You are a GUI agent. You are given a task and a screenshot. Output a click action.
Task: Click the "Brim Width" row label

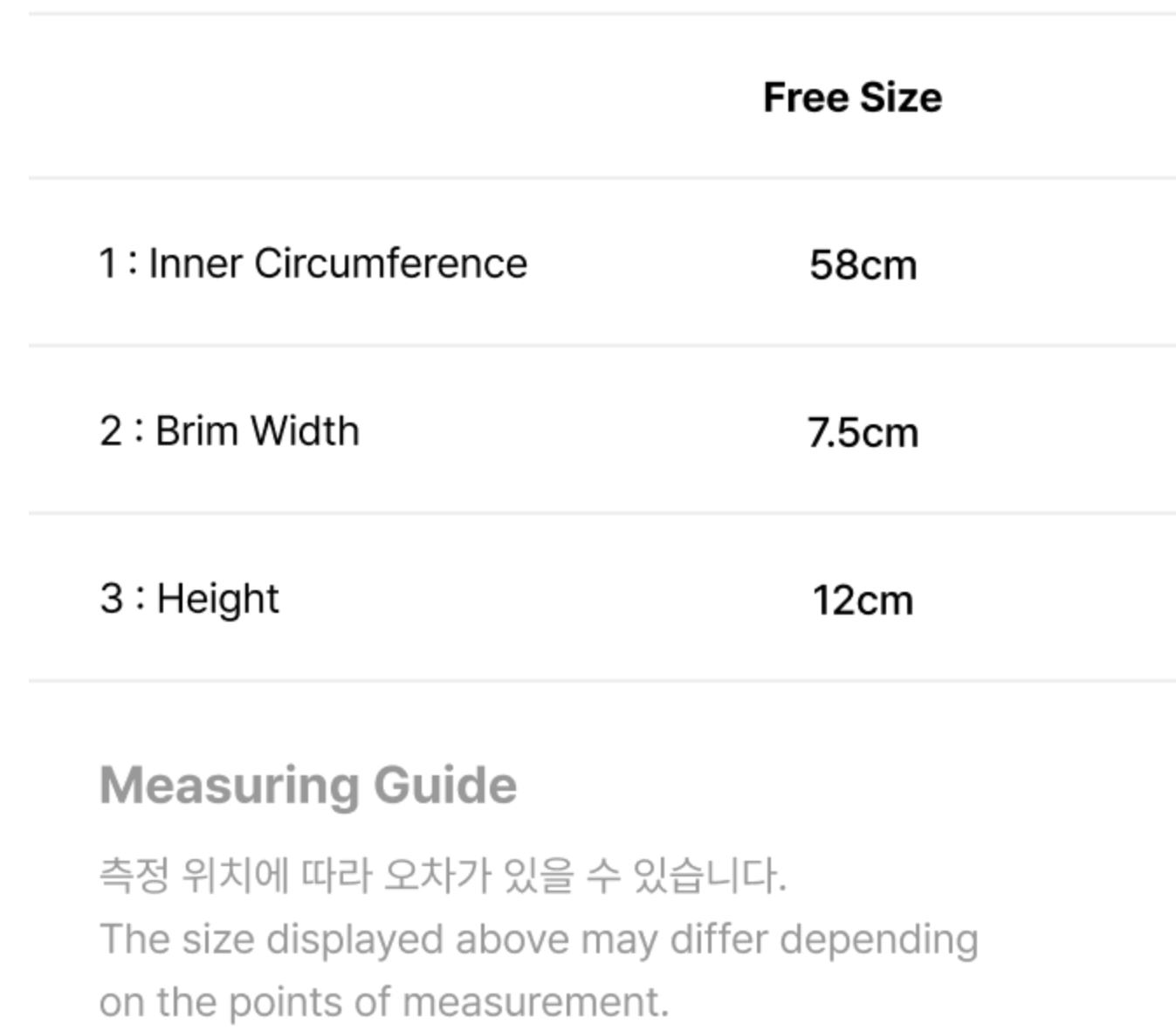click(257, 430)
